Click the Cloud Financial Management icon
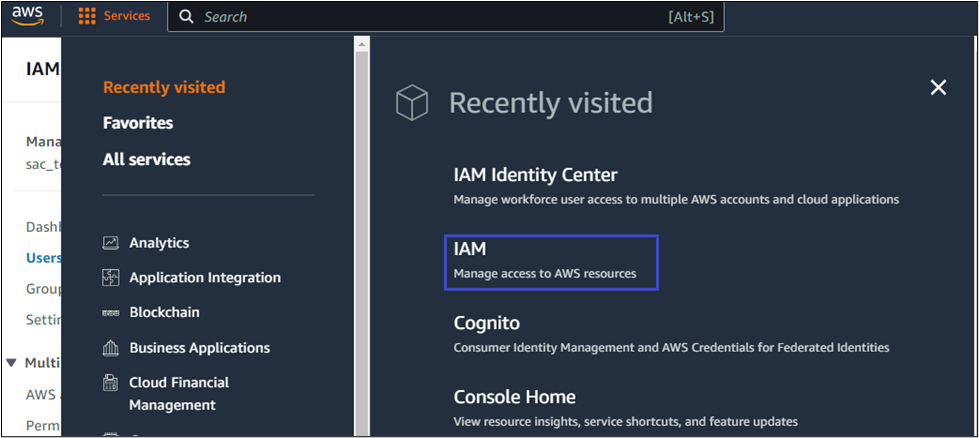This screenshot has width=979, height=438. click(x=111, y=383)
